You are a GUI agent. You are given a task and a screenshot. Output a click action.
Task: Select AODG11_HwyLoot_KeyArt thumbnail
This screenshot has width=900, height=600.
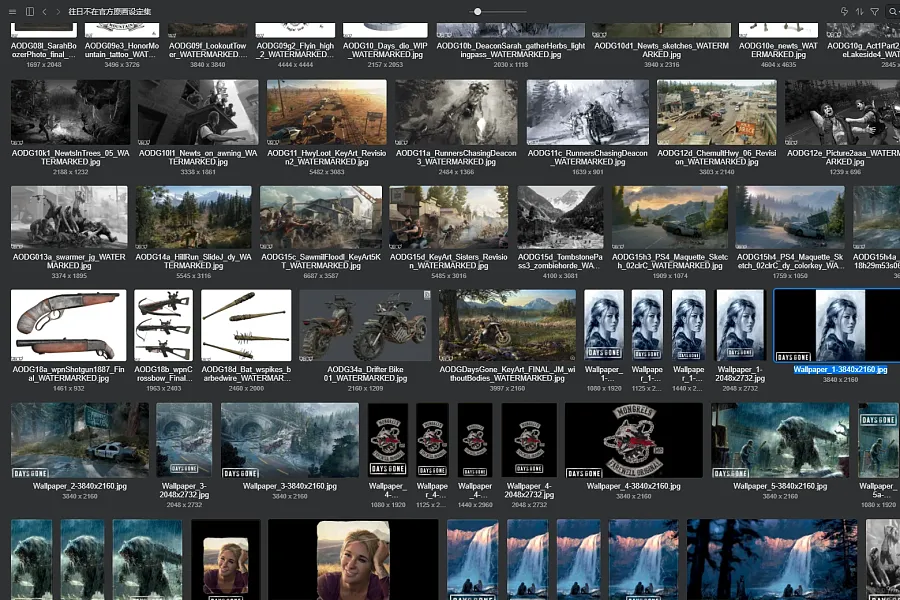tap(327, 113)
